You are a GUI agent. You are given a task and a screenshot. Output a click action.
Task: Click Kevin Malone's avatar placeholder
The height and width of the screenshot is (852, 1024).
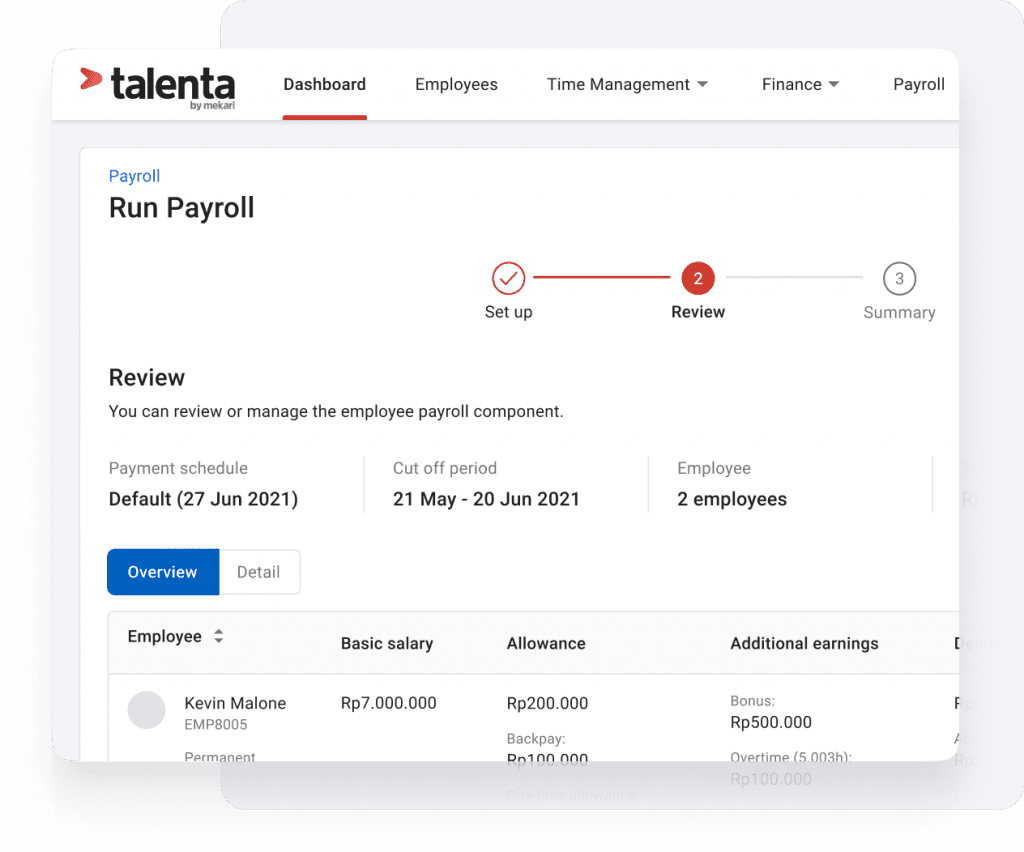(146, 710)
